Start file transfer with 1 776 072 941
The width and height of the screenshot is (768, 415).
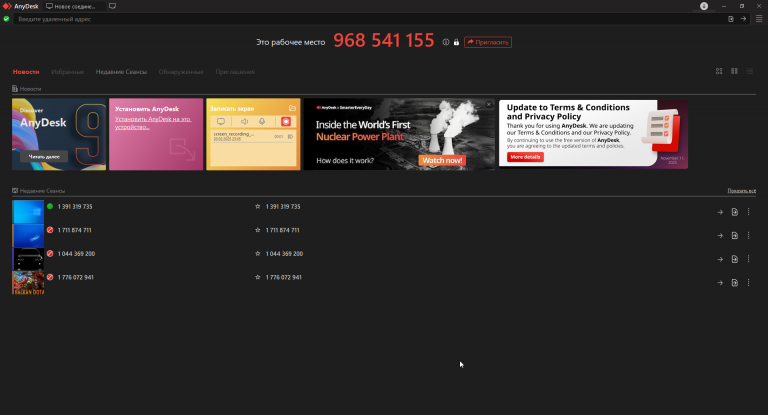tap(735, 282)
